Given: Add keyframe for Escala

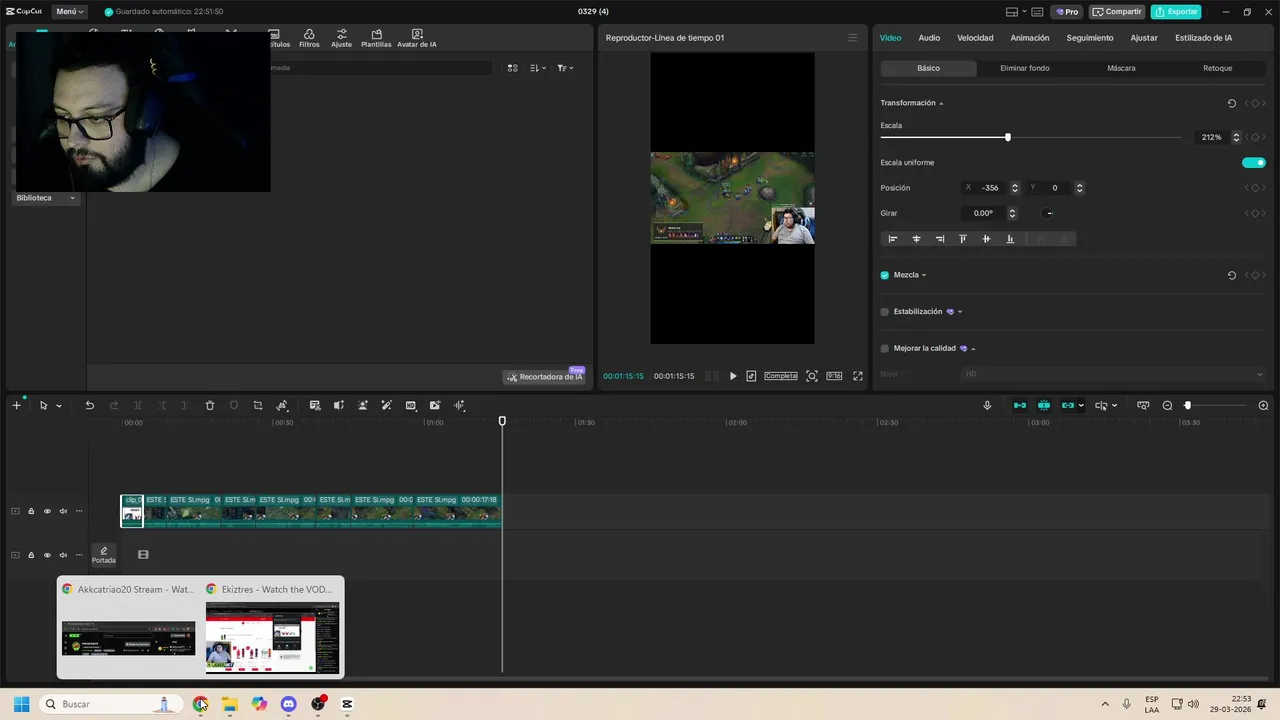Looking at the screenshot, I should (1255, 137).
